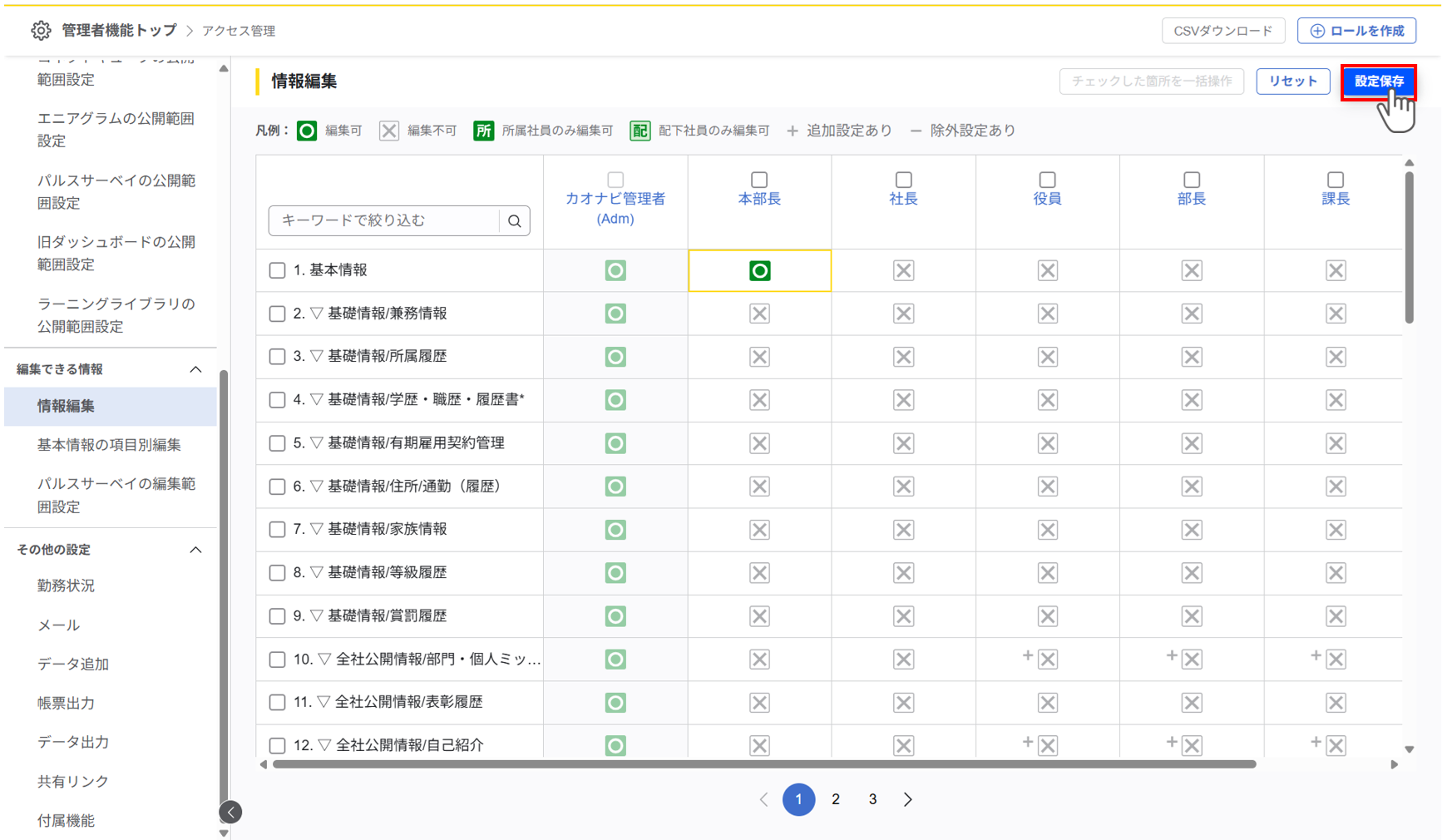This screenshot has height=840, width=1442.
Task: Click the 管理者機能トップ breadcrumb link
Action: click(x=120, y=31)
